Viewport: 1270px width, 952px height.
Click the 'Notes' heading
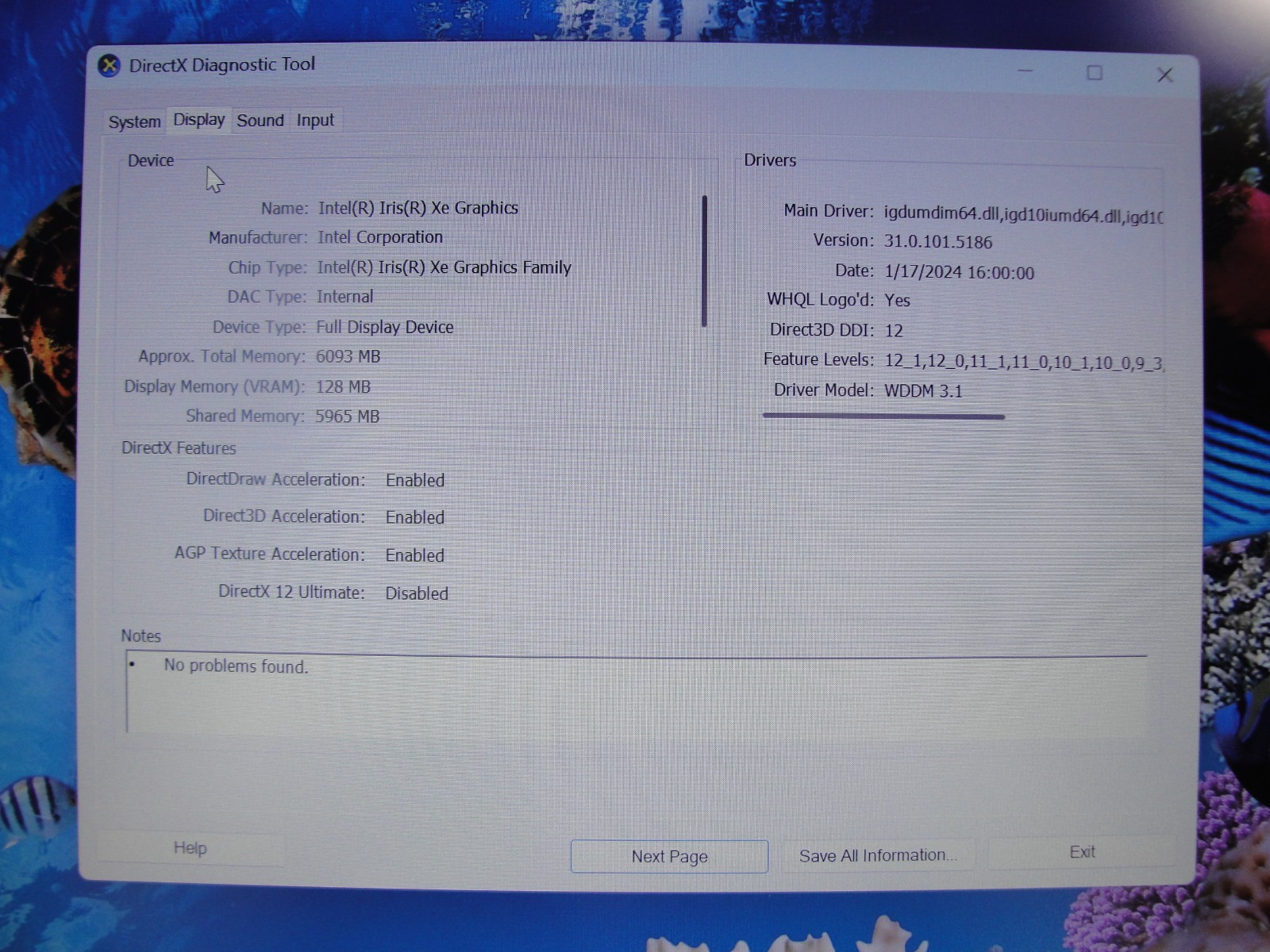tap(140, 635)
